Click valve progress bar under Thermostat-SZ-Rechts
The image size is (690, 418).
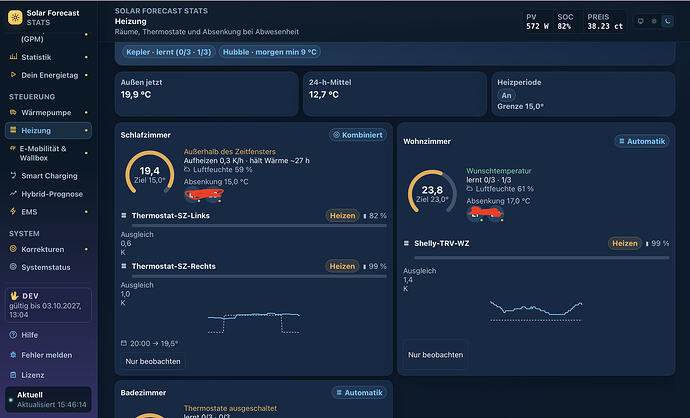[259, 276]
